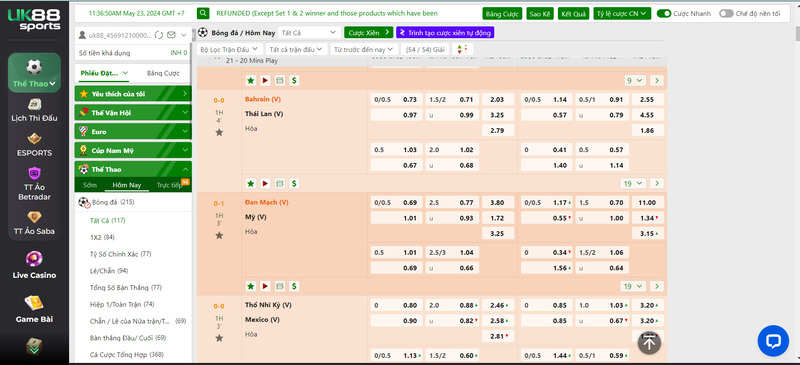The width and height of the screenshot is (800, 365).
Task: Click the refresh balance icon beside username
Action: coord(159,35)
